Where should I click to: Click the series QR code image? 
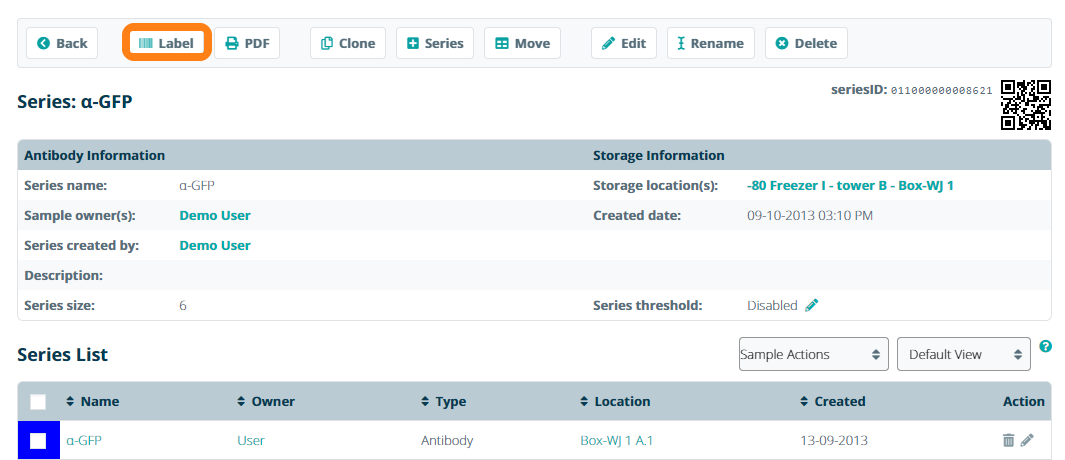coord(1026,105)
